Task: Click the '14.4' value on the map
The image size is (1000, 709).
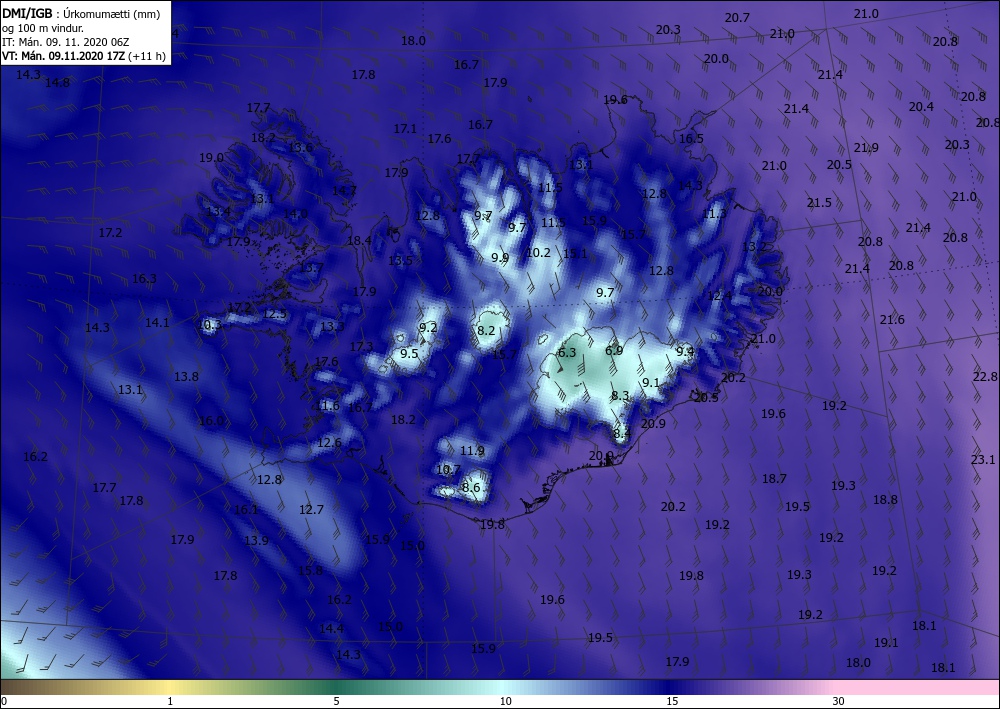Action: [x=332, y=629]
